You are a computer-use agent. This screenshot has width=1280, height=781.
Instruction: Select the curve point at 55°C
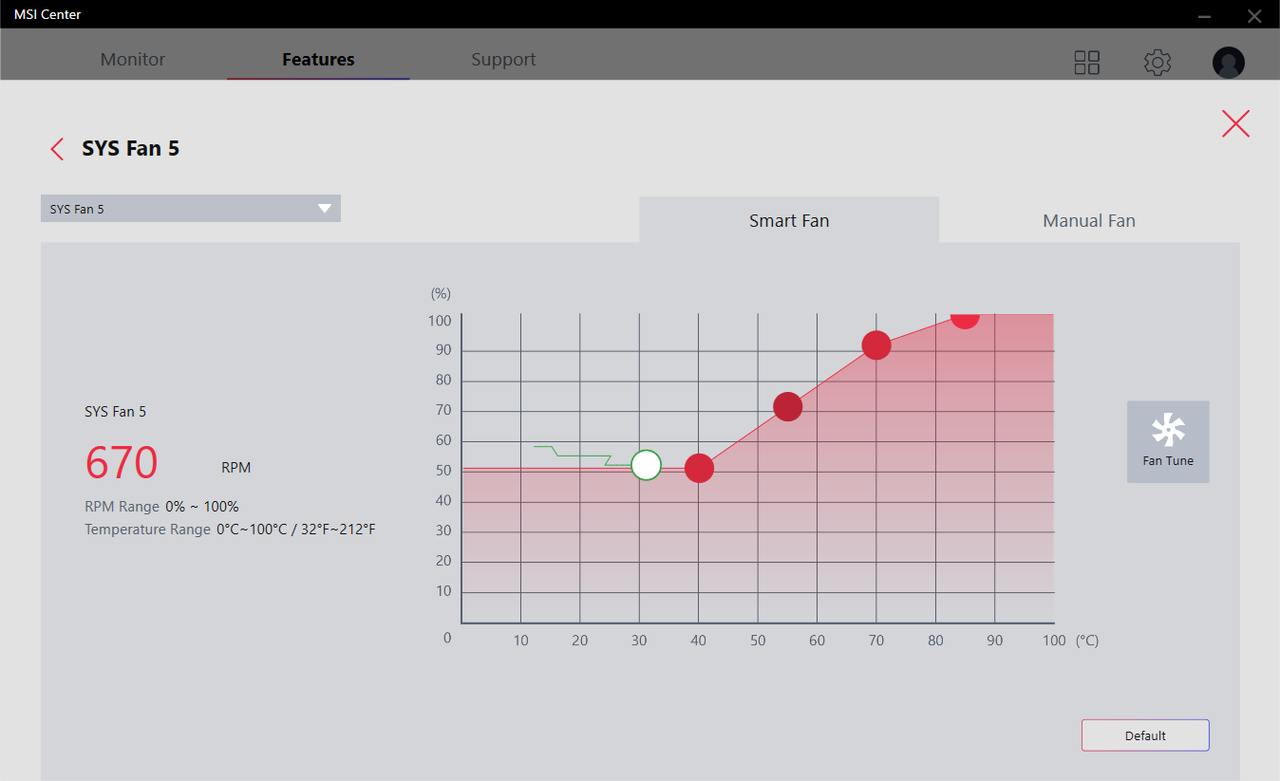tap(788, 407)
